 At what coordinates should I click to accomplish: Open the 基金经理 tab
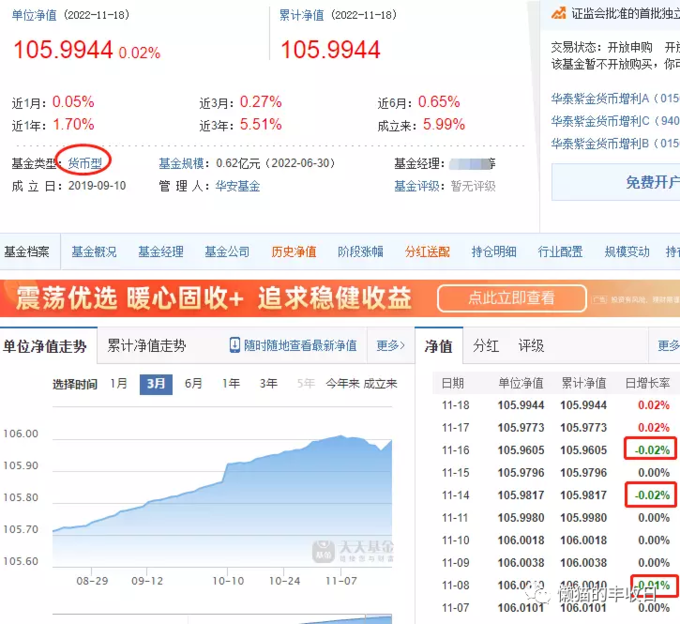(161, 252)
